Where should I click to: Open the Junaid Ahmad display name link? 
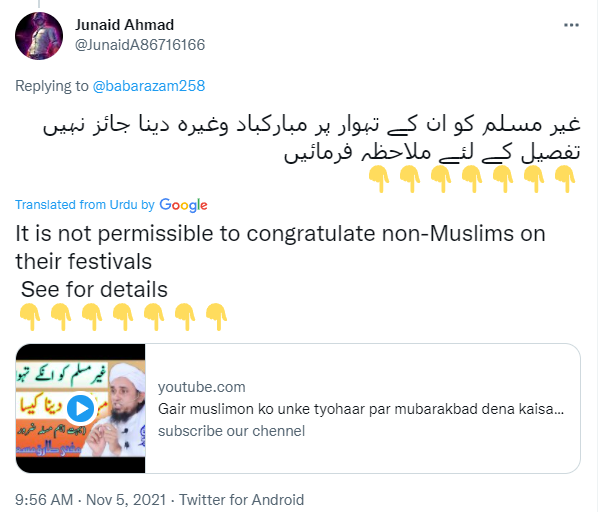click(126, 24)
